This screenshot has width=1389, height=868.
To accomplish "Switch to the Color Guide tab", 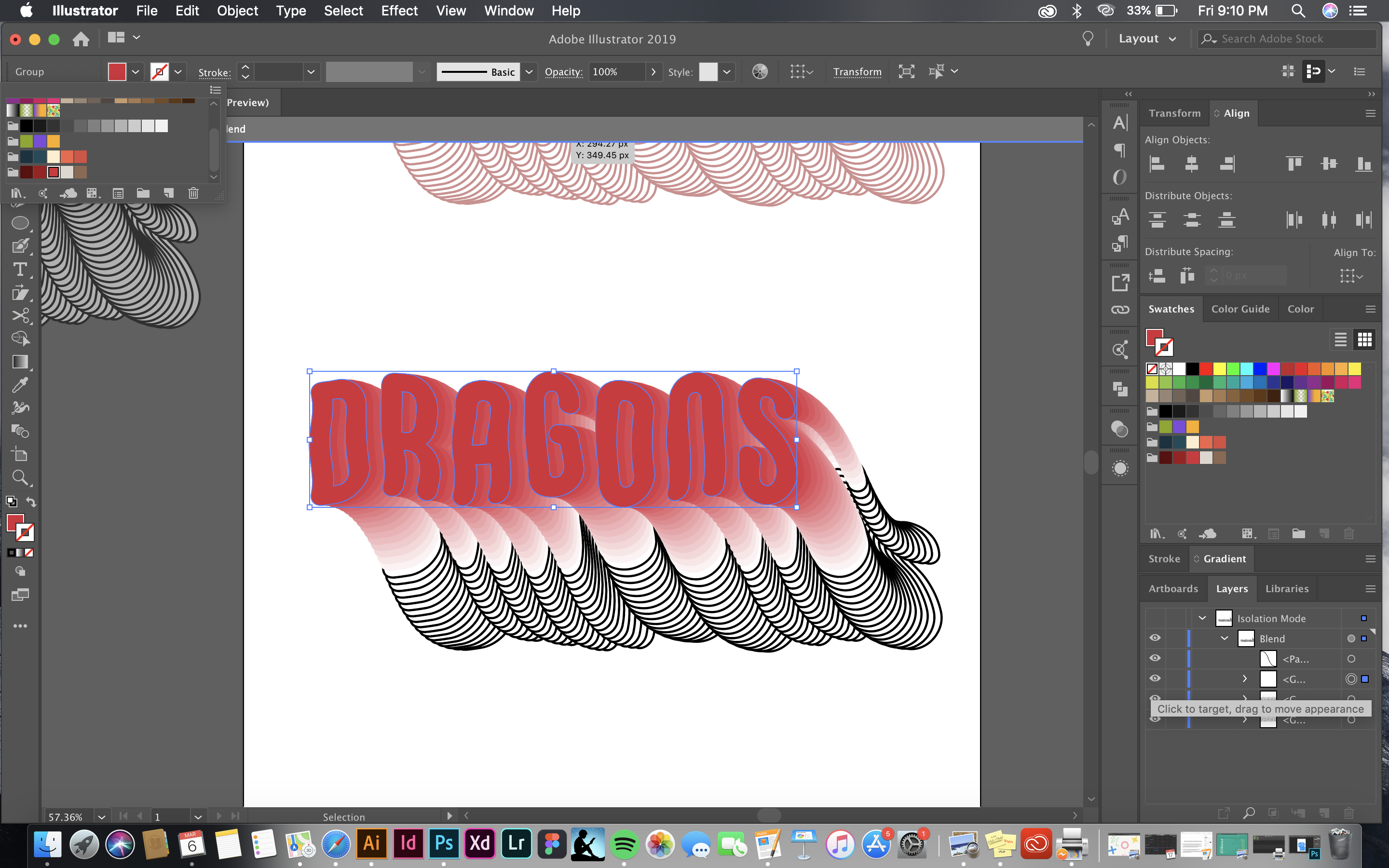I will point(1240,309).
